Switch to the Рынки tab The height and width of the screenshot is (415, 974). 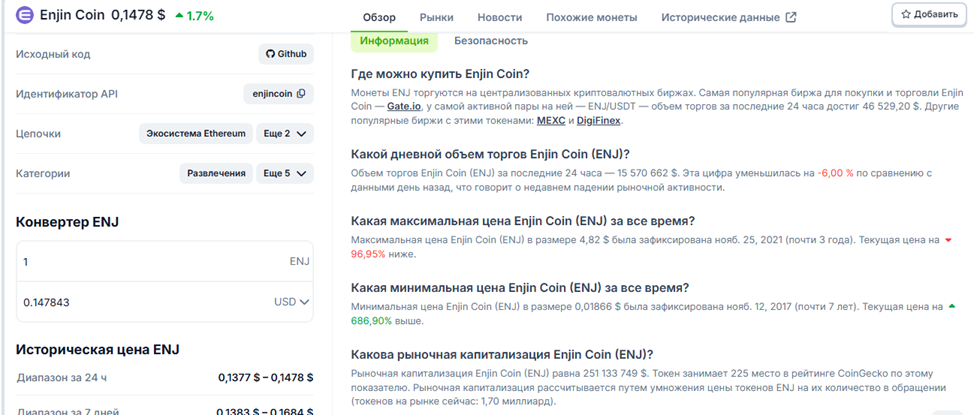[x=436, y=18]
